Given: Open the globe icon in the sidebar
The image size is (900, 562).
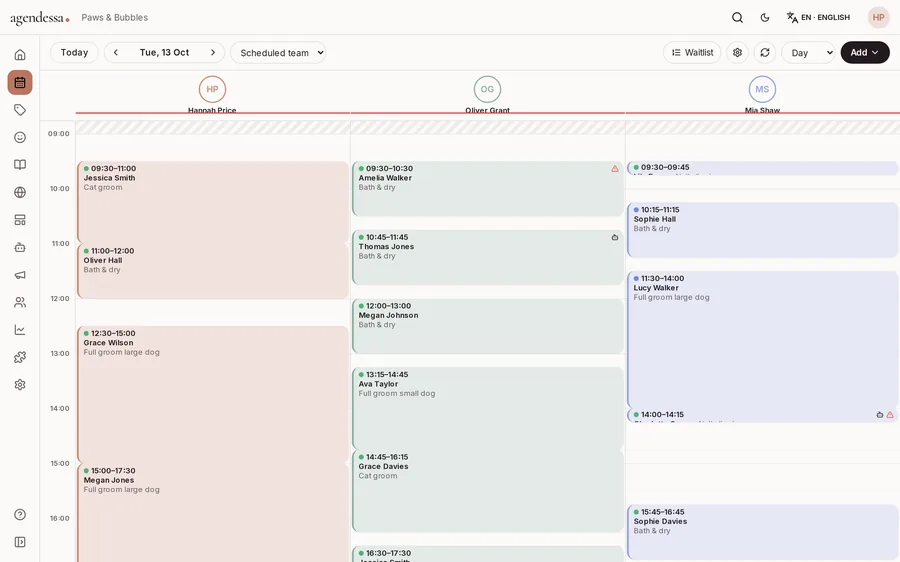Looking at the screenshot, I should point(20,192).
